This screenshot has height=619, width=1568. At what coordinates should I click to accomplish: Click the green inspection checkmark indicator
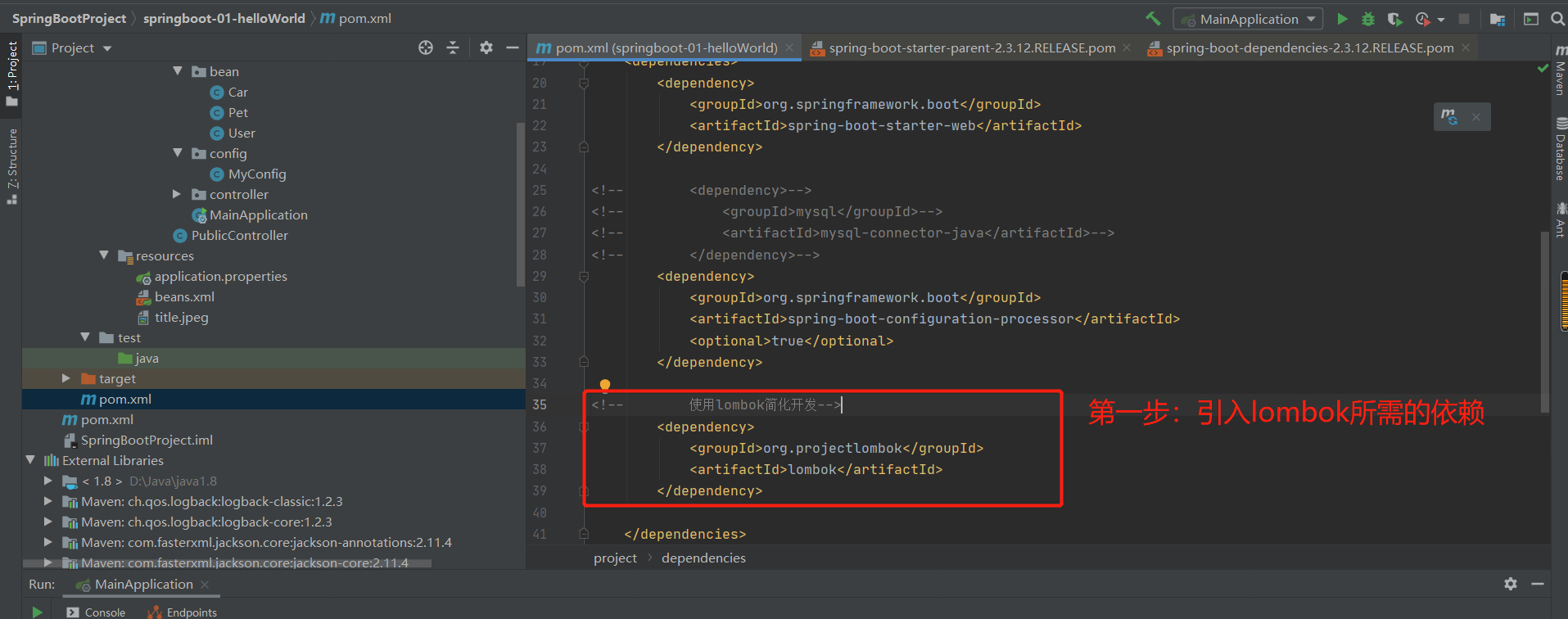pyautogui.click(x=1543, y=69)
